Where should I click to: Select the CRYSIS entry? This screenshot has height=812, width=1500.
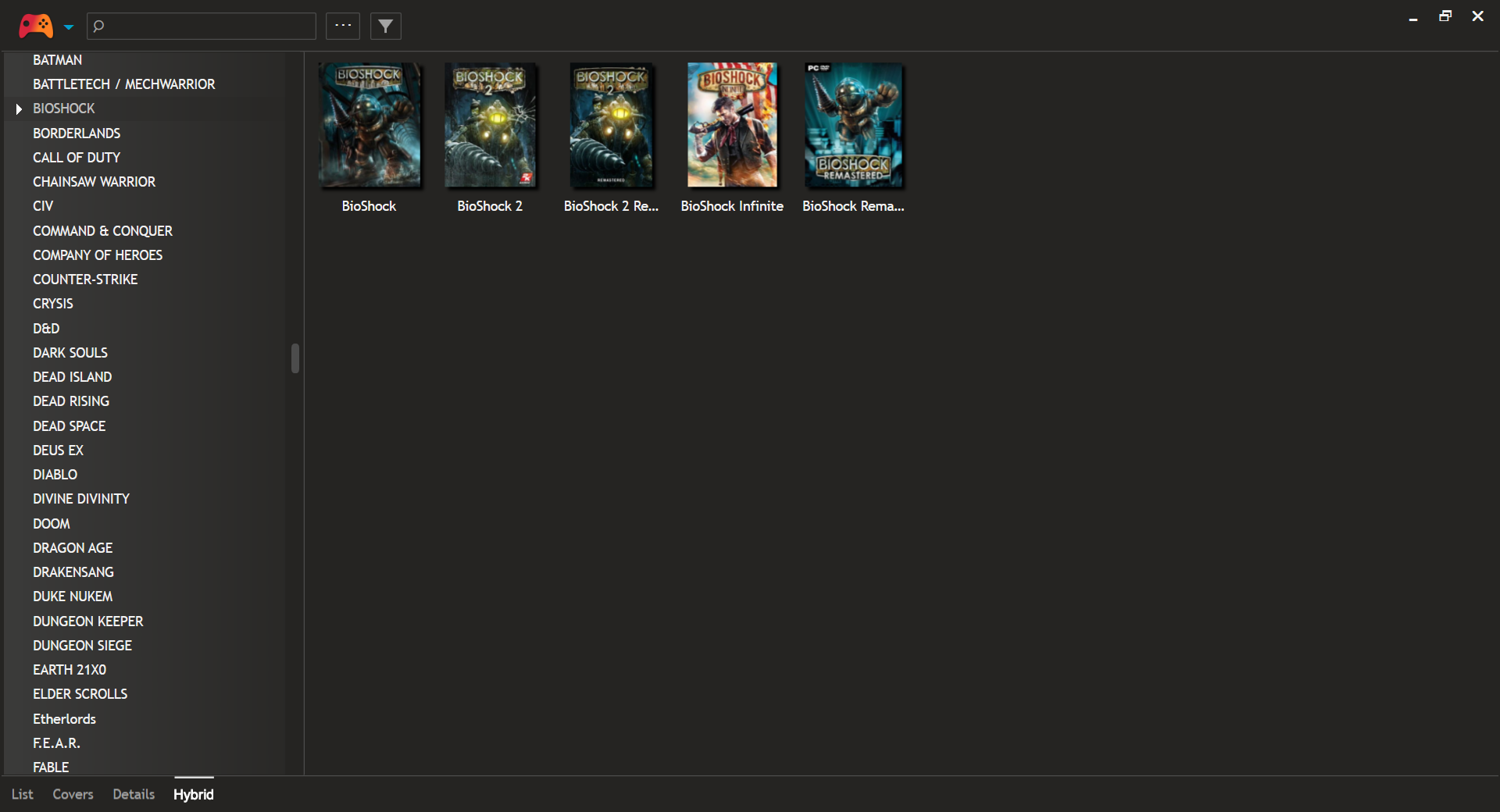[53, 304]
